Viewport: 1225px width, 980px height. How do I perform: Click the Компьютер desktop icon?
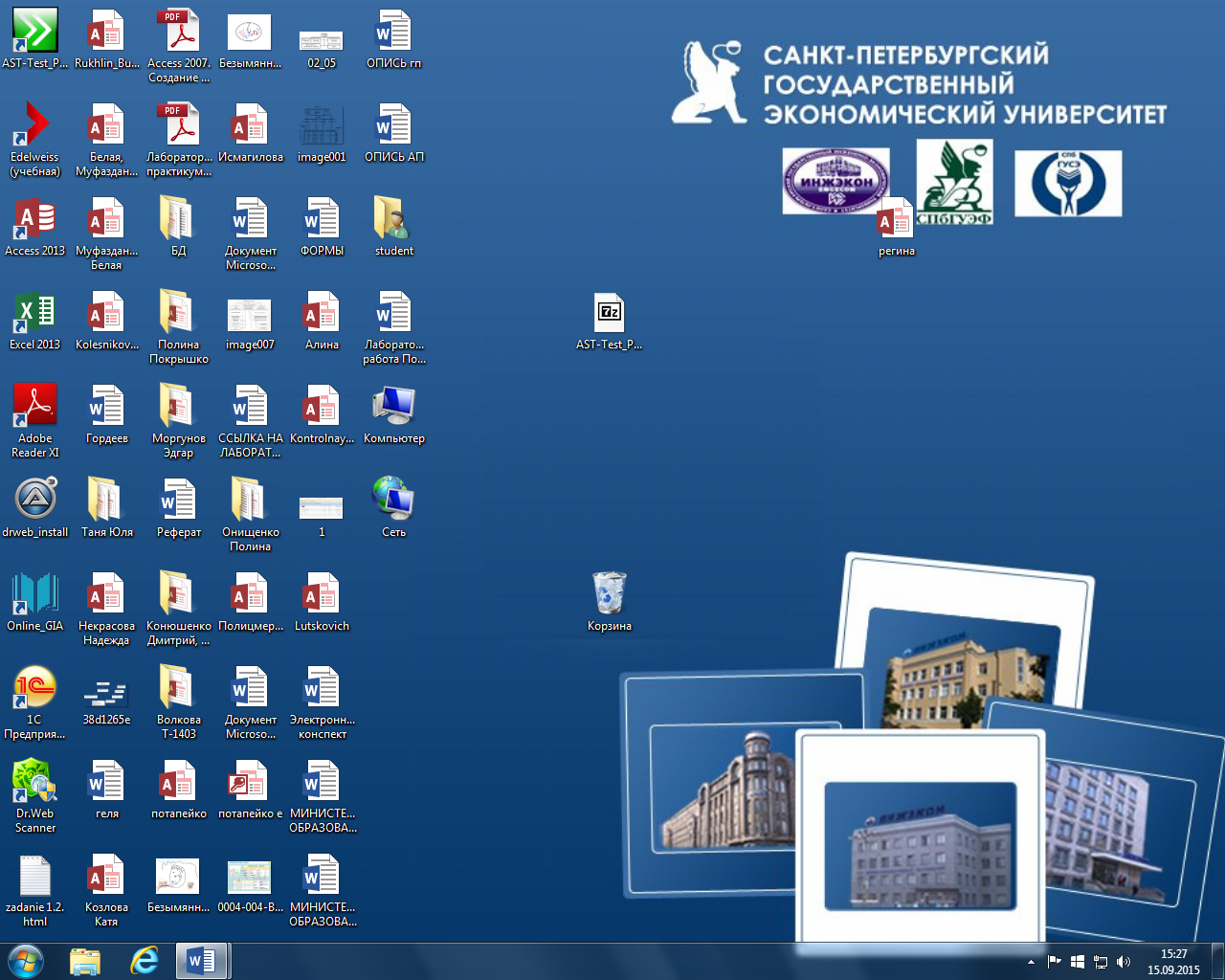point(394,408)
